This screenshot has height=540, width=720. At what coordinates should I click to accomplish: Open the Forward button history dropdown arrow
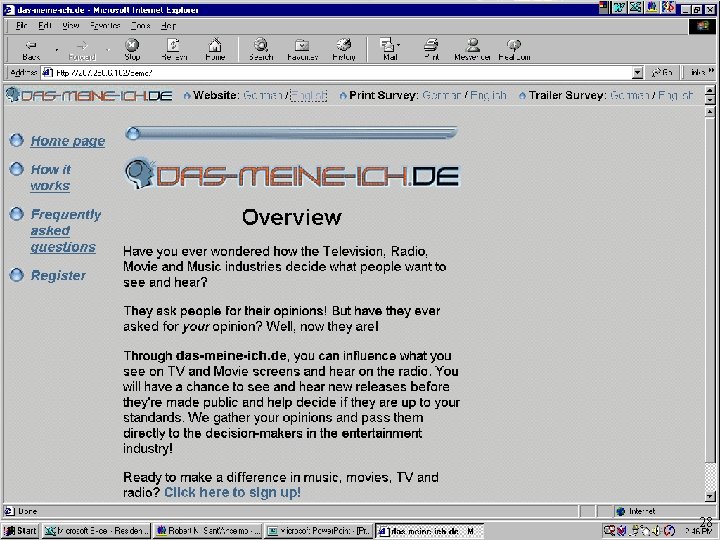108,50
